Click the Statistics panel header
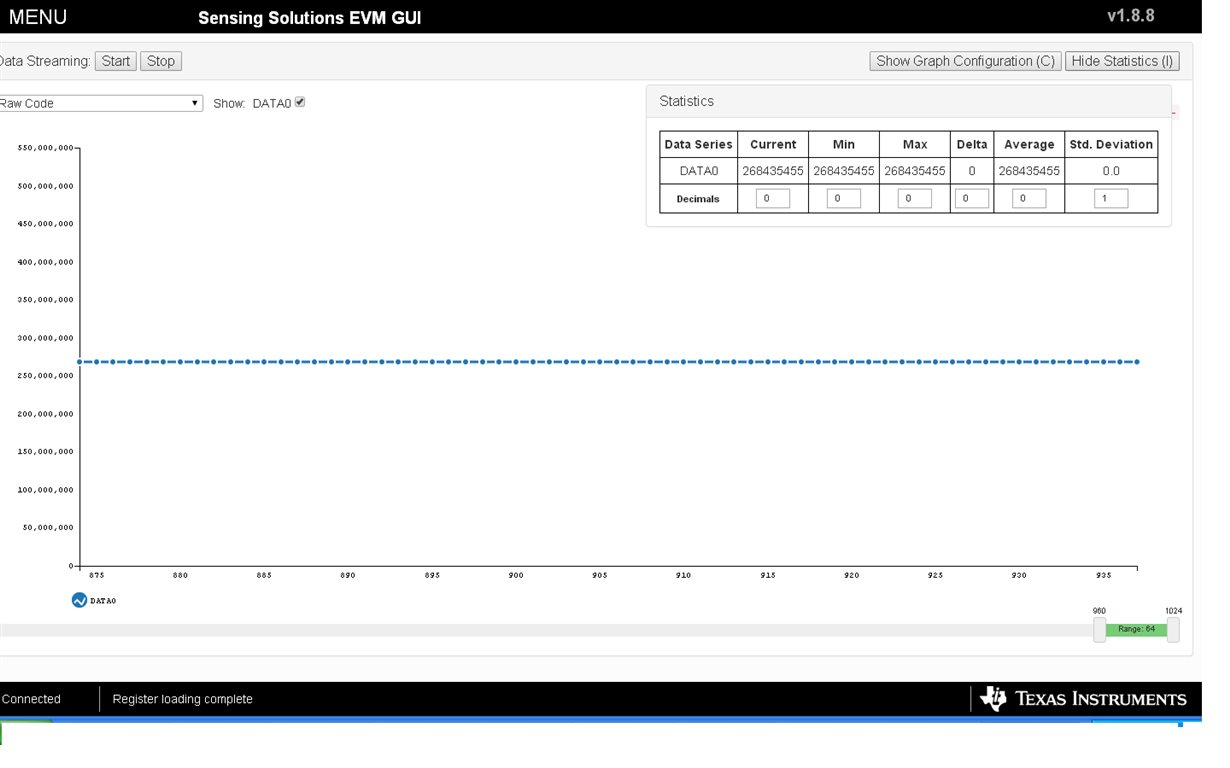The image size is (1230, 768). 908,101
